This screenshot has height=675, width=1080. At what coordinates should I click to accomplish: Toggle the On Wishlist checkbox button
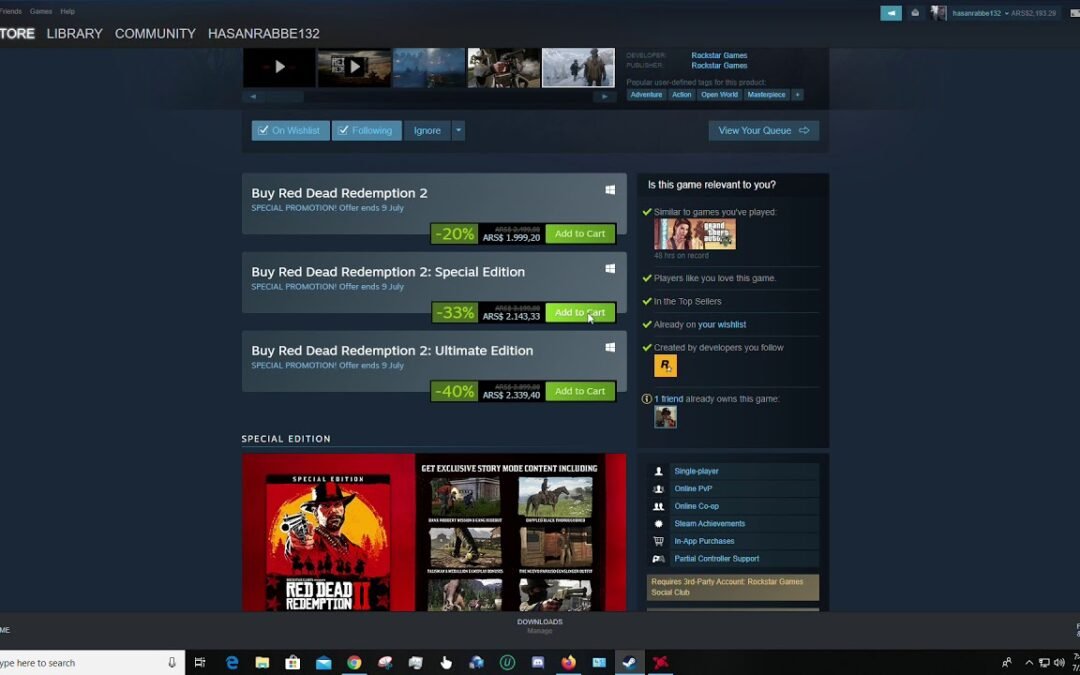290,130
